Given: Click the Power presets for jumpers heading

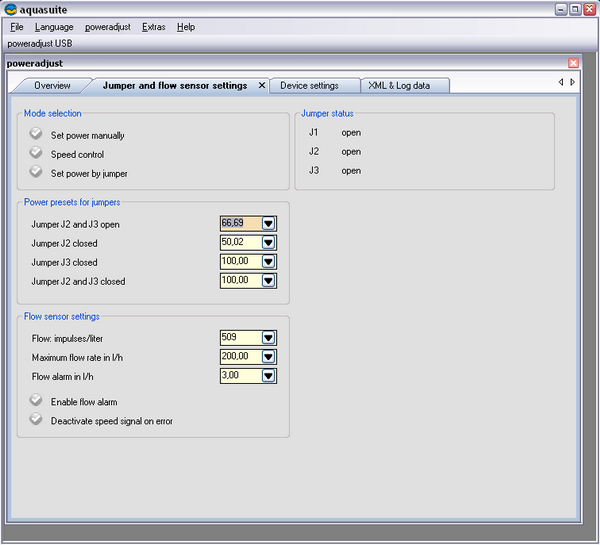Looking at the screenshot, I should [x=72, y=202].
